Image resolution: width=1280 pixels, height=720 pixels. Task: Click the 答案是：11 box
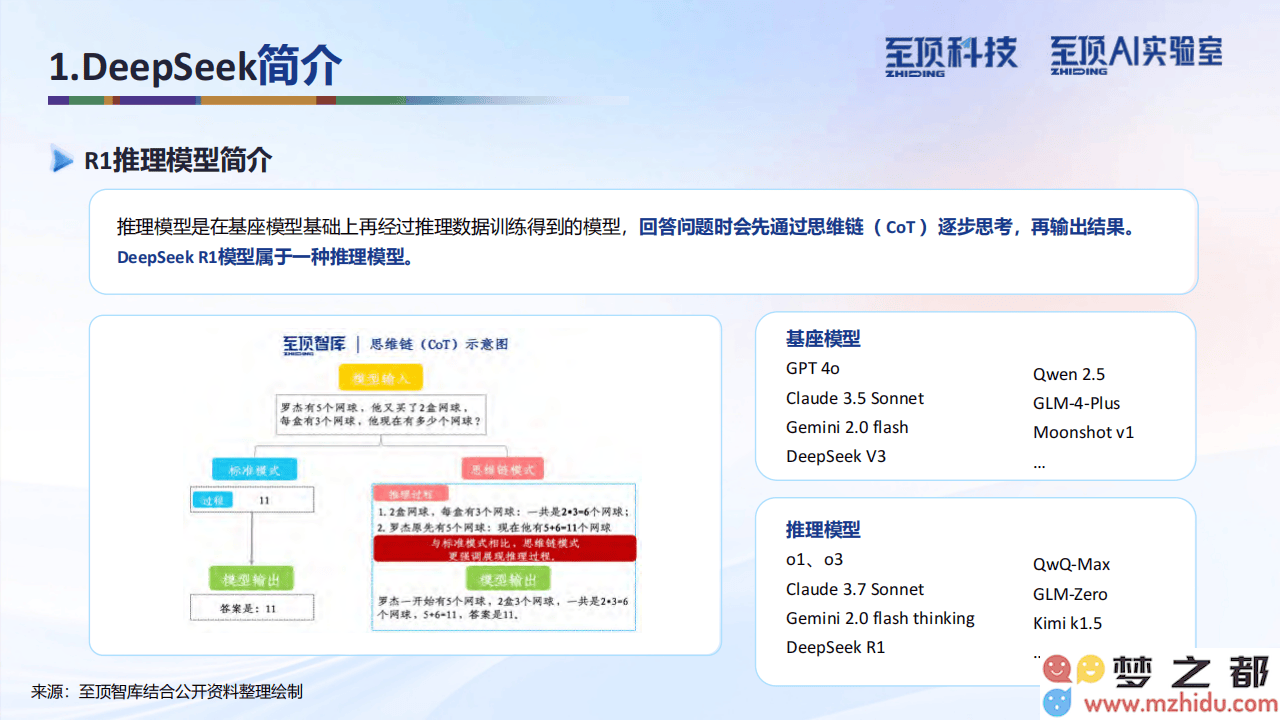(x=252, y=607)
